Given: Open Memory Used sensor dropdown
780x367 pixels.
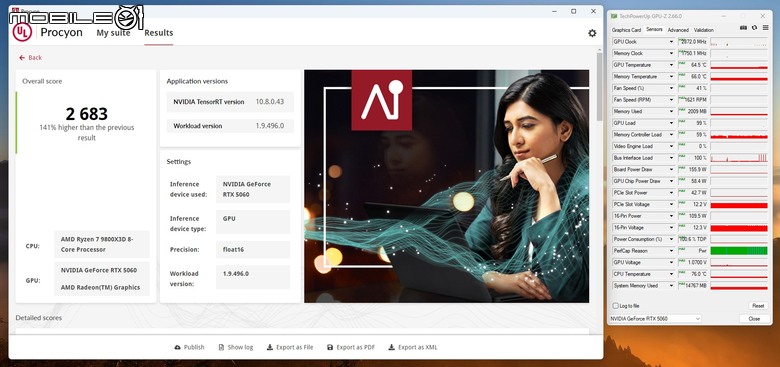Looking at the screenshot, I should [x=672, y=111].
